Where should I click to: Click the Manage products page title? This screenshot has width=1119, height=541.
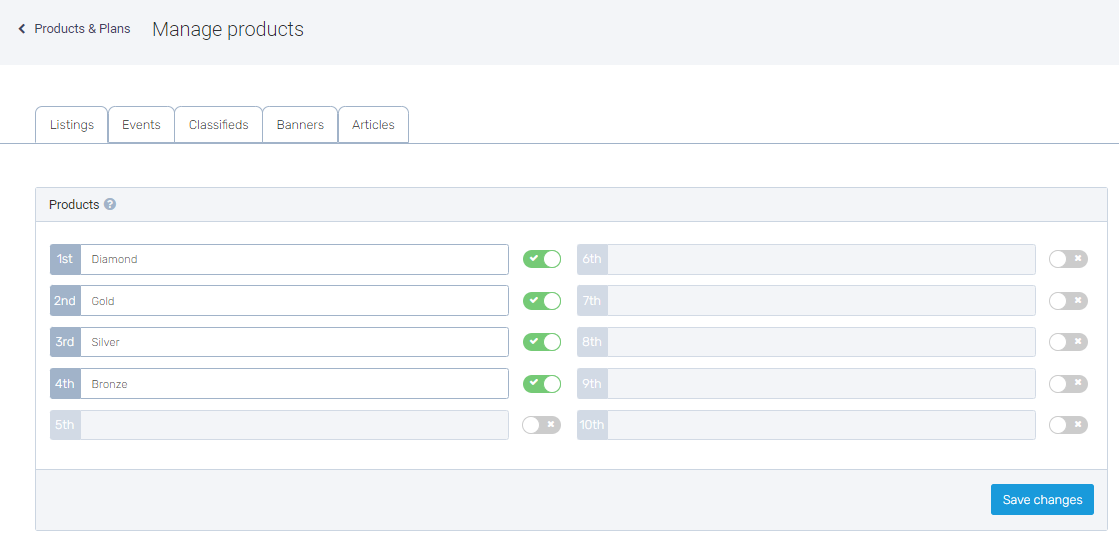coord(228,29)
